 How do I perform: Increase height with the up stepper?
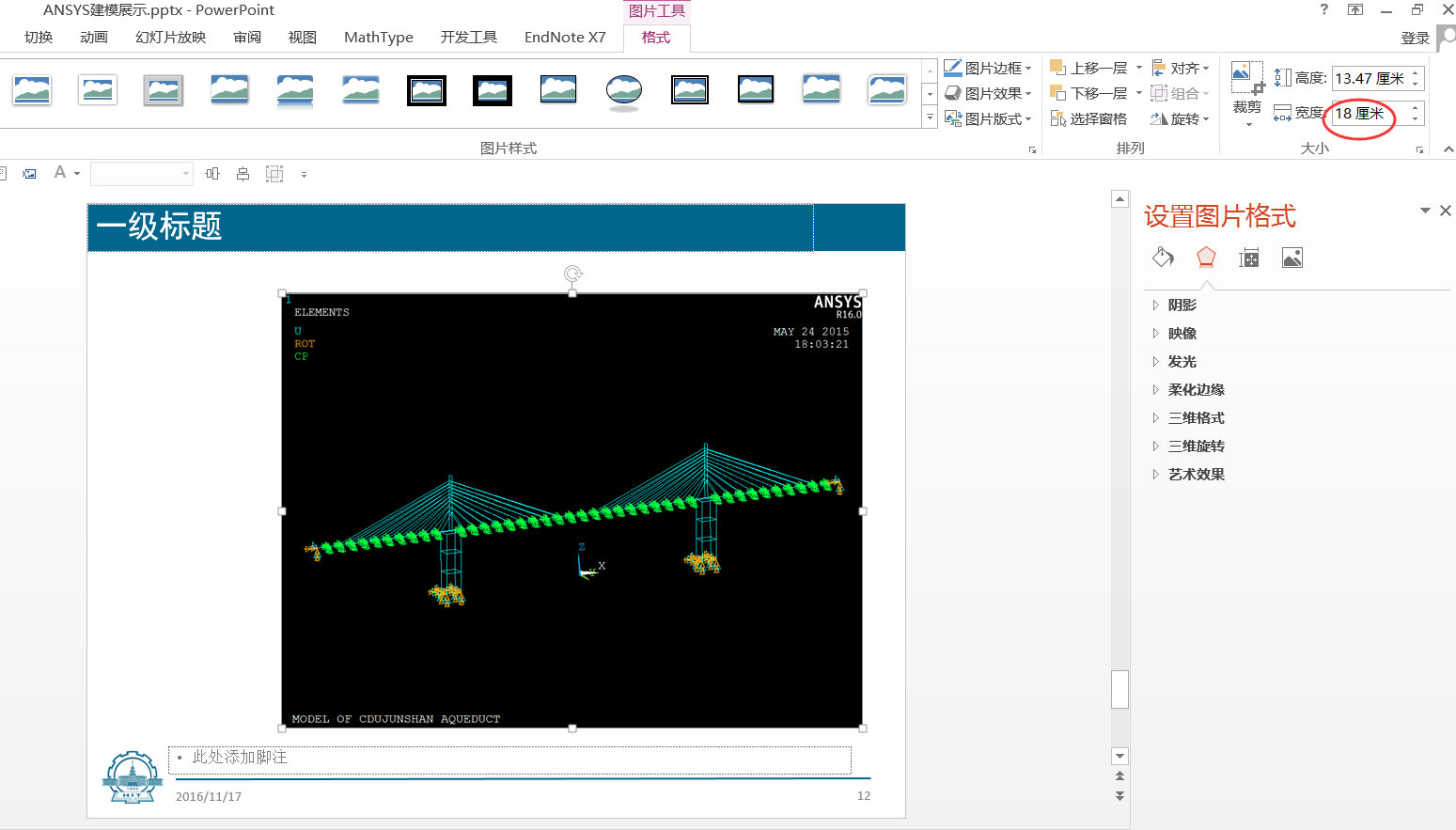click(1416, 72)
